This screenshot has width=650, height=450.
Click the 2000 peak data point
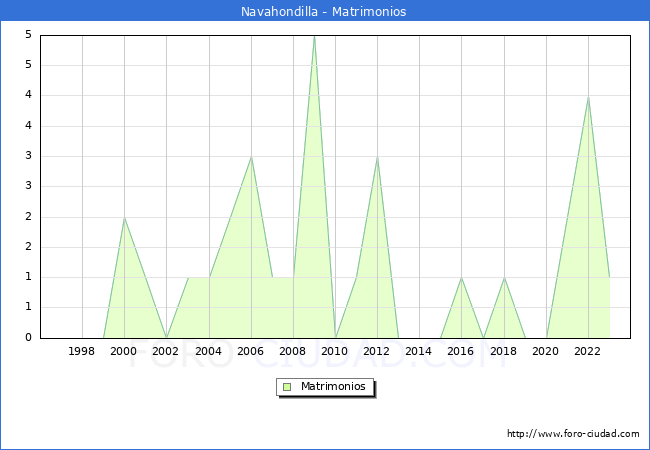point(124,218)
